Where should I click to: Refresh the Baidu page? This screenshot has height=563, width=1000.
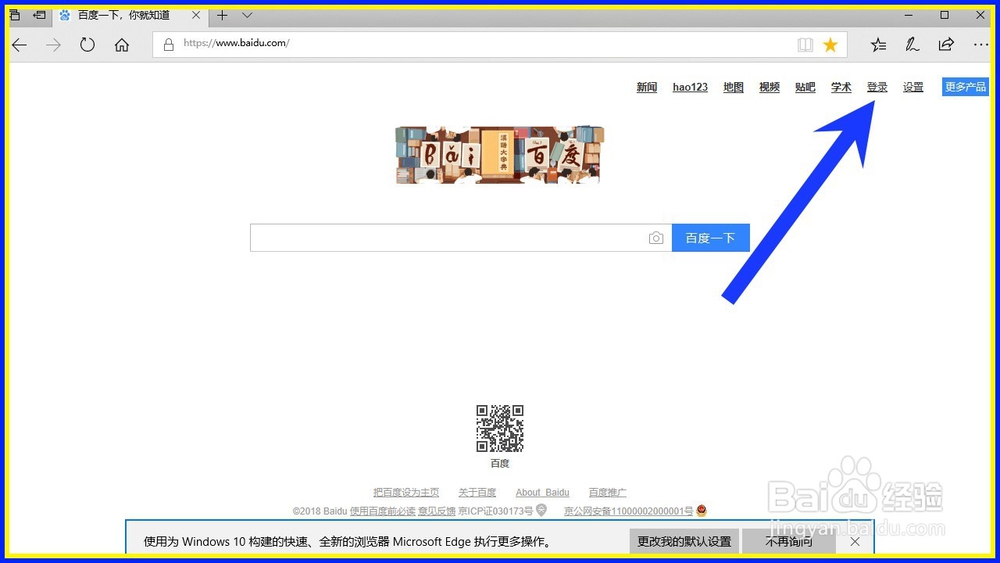(87, 45)
